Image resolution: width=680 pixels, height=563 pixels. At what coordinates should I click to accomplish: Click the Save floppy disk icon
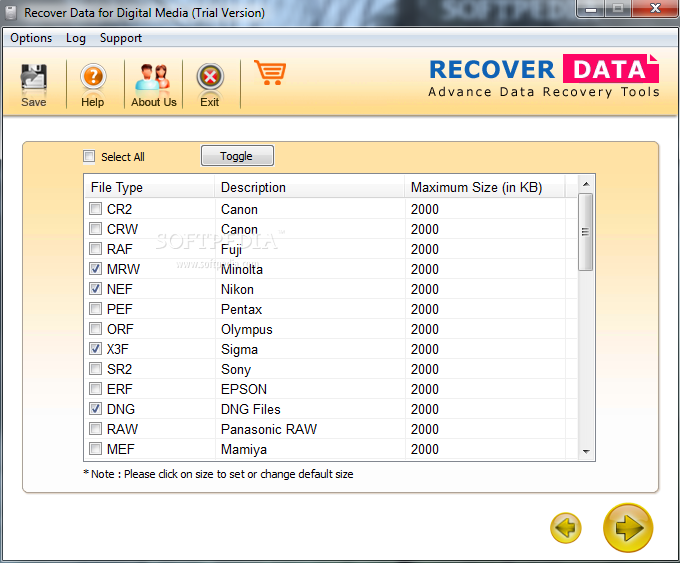(x=33, y=77)
